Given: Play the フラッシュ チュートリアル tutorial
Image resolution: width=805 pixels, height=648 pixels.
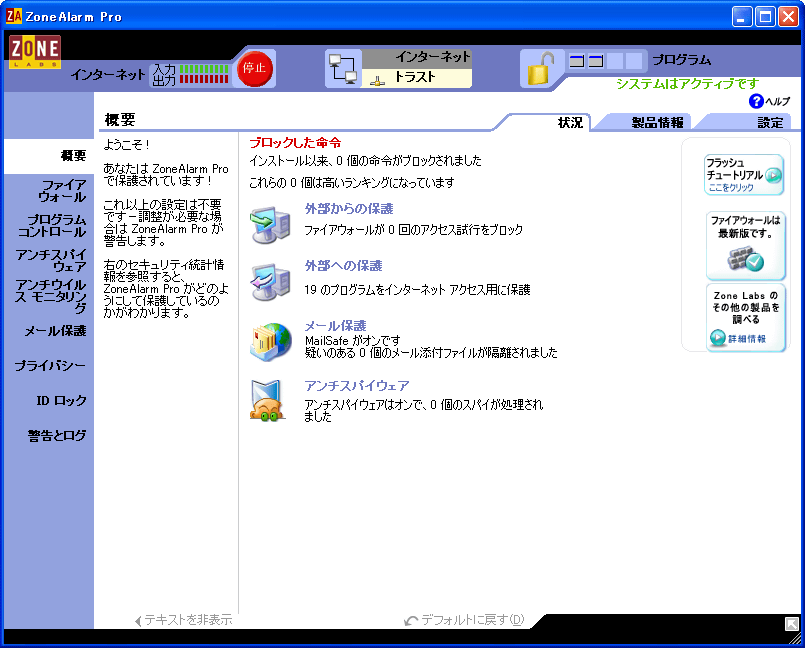Looking at the screenshot, I should (x=773, y=176).
